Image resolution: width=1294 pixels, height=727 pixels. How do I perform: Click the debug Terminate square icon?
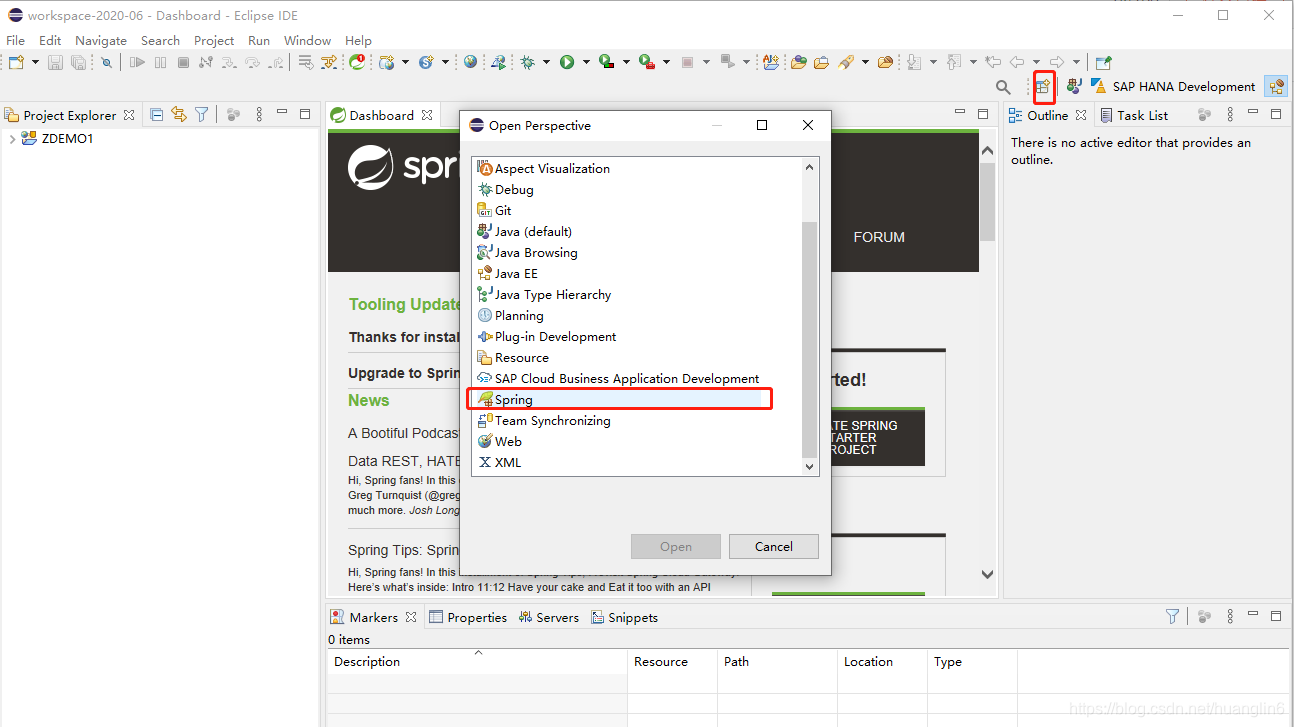(183, 62)
